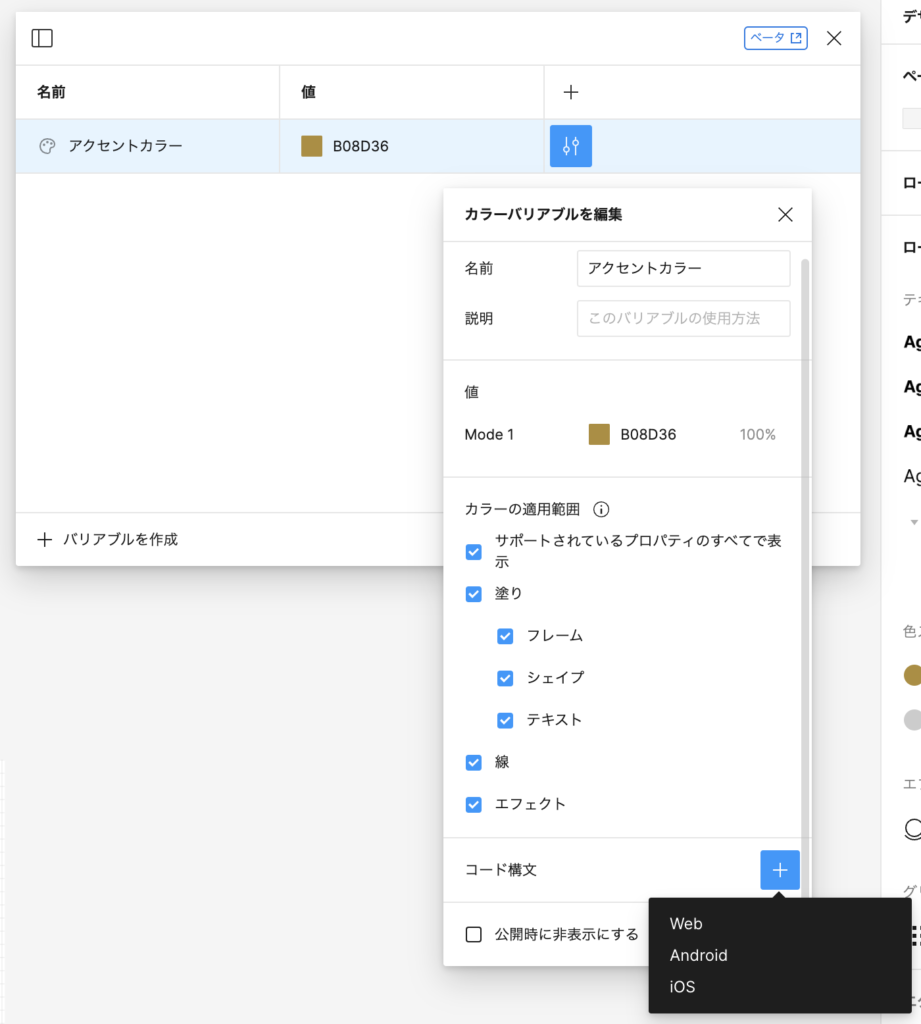Close the カラーバリアブルを編集 dialog

click(785, 214)
